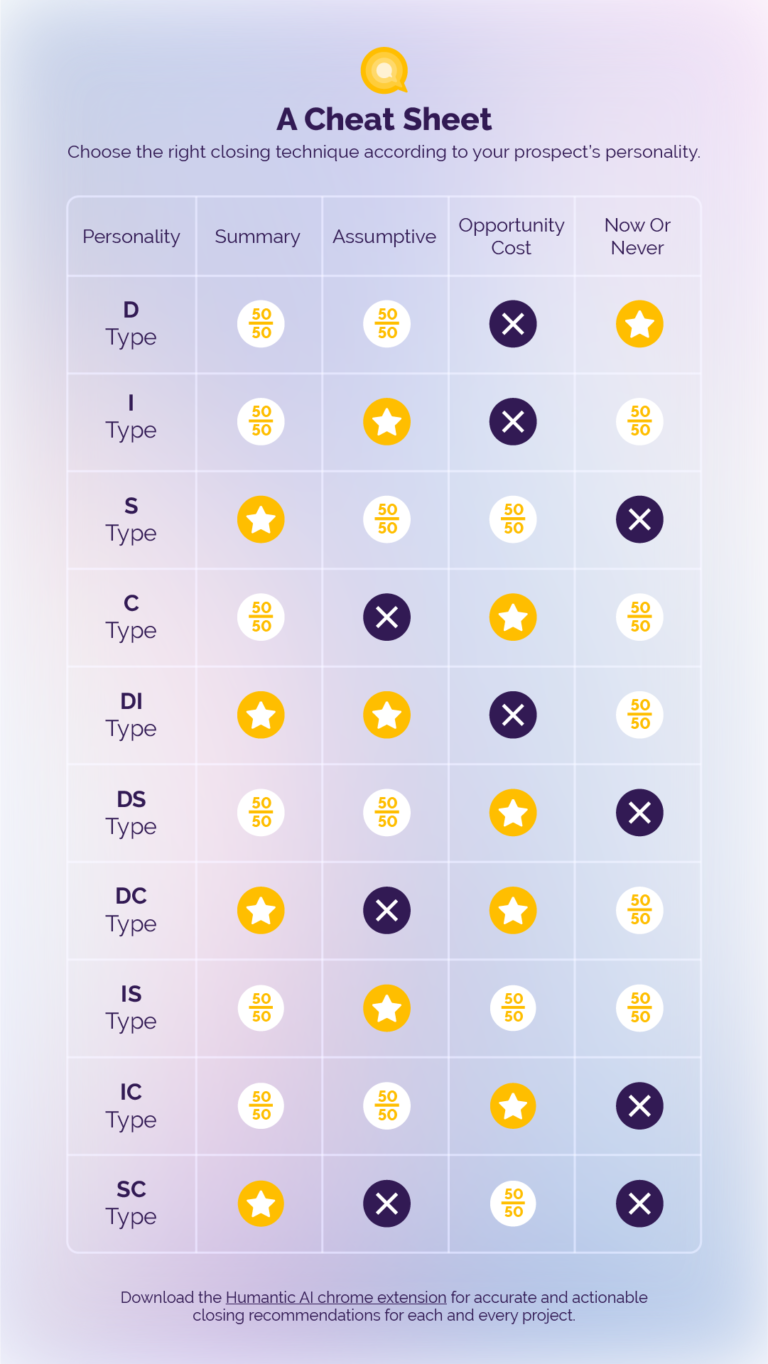This screenshot has height=1364, width=768.
Task: Open the Humantic AI chrome extension link
Action: tap(336, 1297)
